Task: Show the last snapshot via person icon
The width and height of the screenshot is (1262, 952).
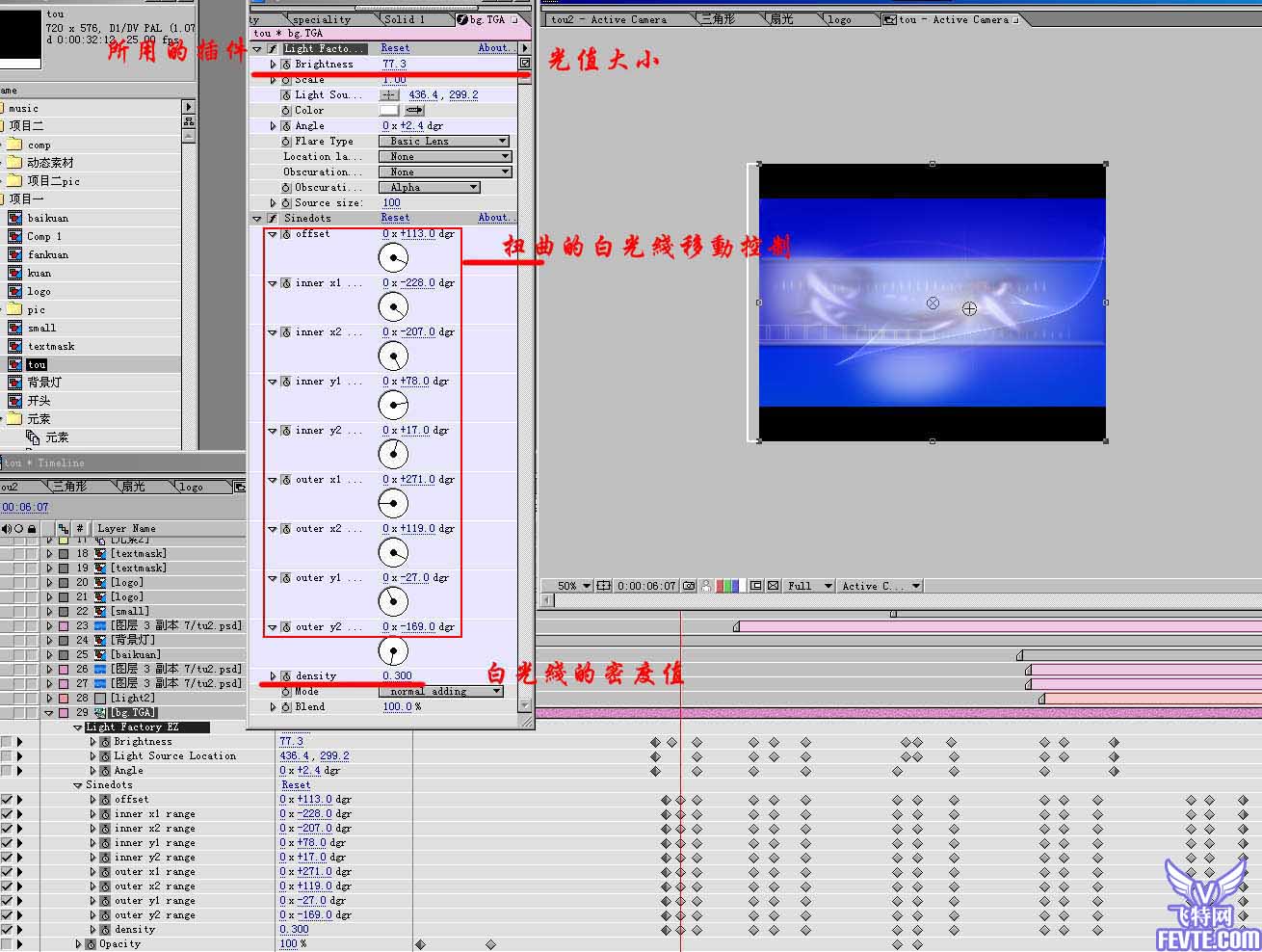Action: (x=706, y=586)
